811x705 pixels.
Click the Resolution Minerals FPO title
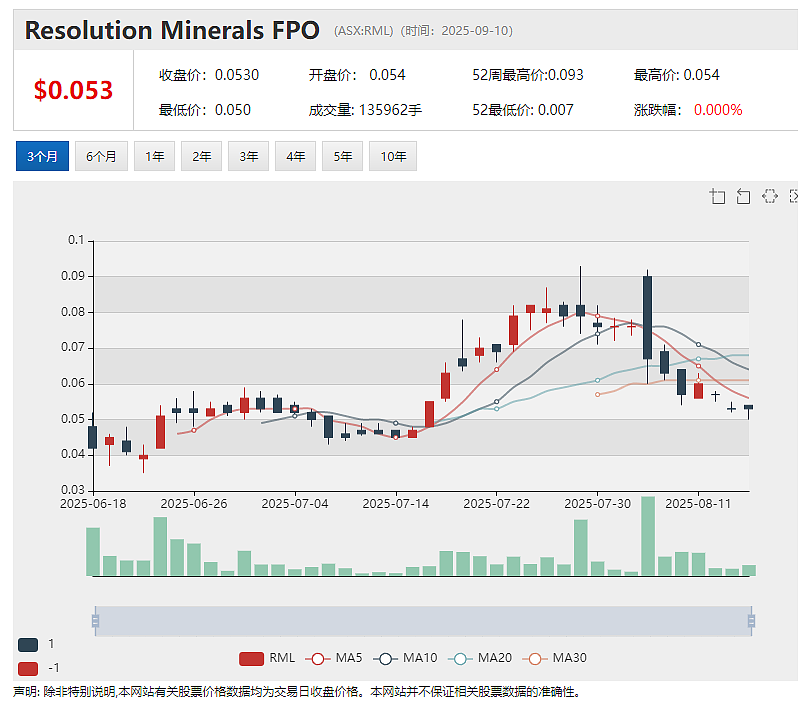click(x=172, y=30)
